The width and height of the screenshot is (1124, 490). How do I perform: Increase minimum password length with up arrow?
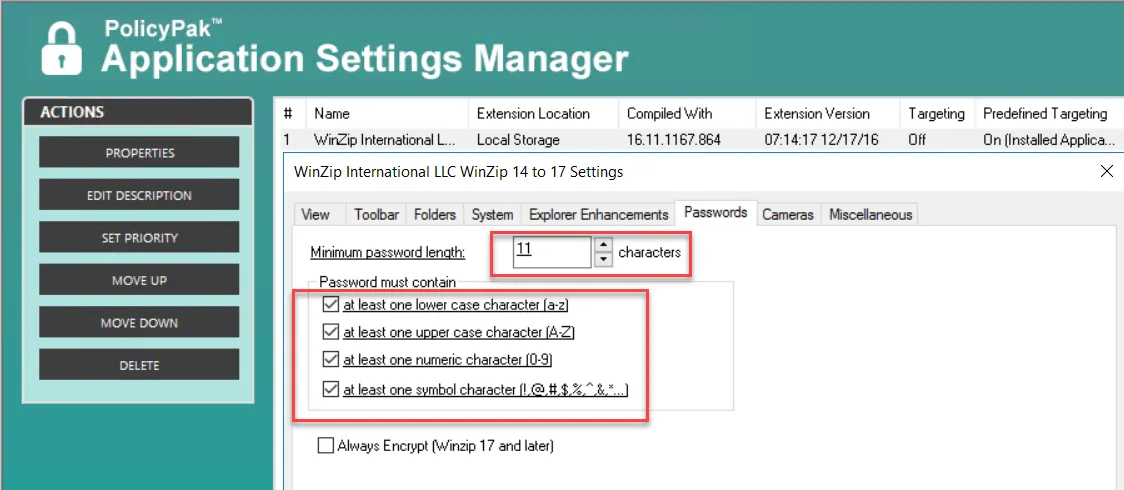click(x=604, y=244)
